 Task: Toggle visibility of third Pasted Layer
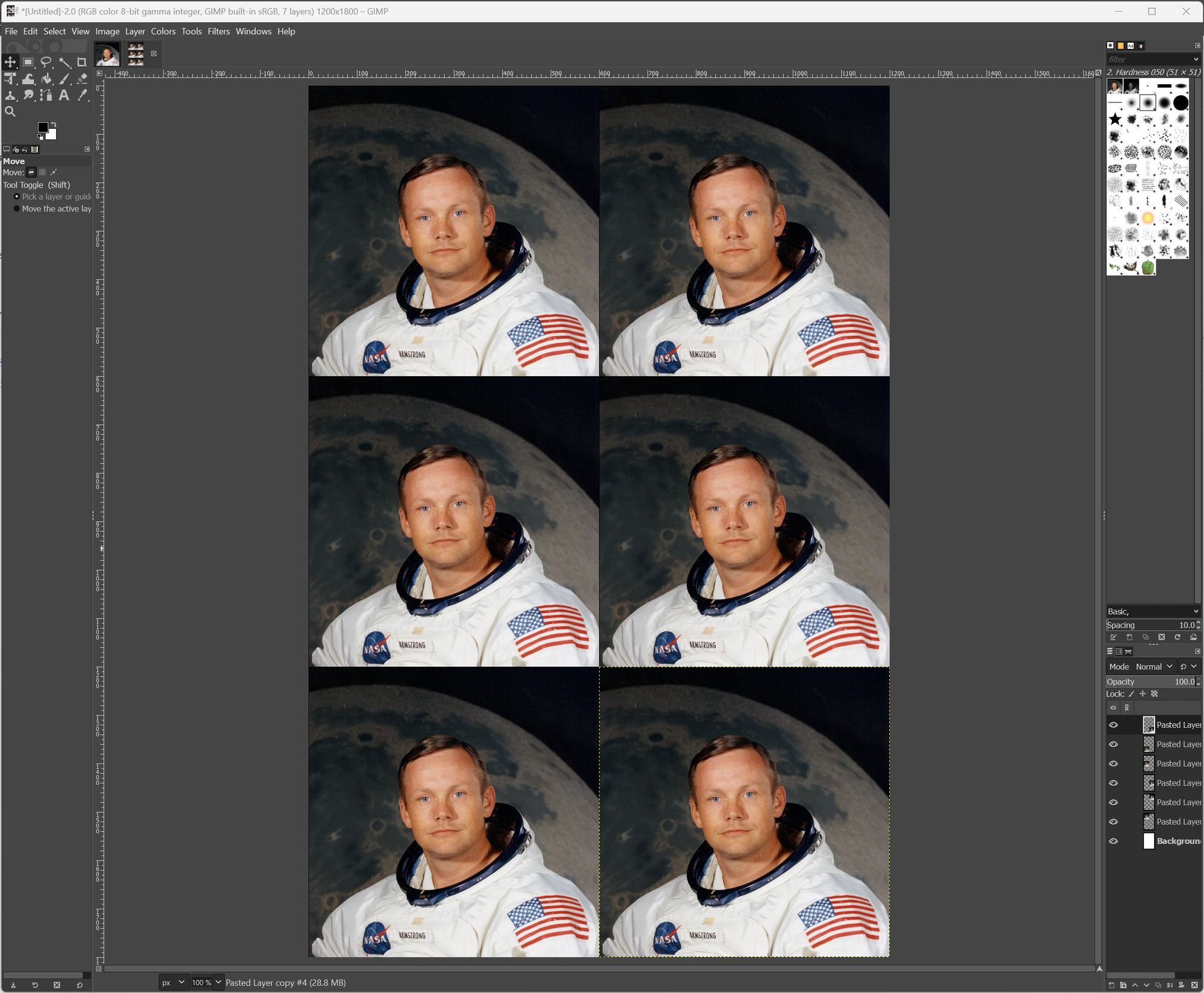(x=1114, y=764)
